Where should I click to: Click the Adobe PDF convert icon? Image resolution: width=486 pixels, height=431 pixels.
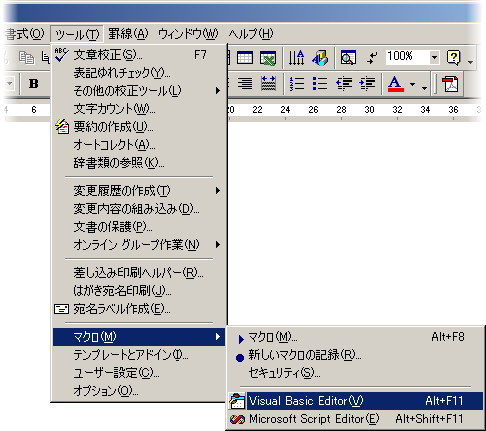(450, 84)
